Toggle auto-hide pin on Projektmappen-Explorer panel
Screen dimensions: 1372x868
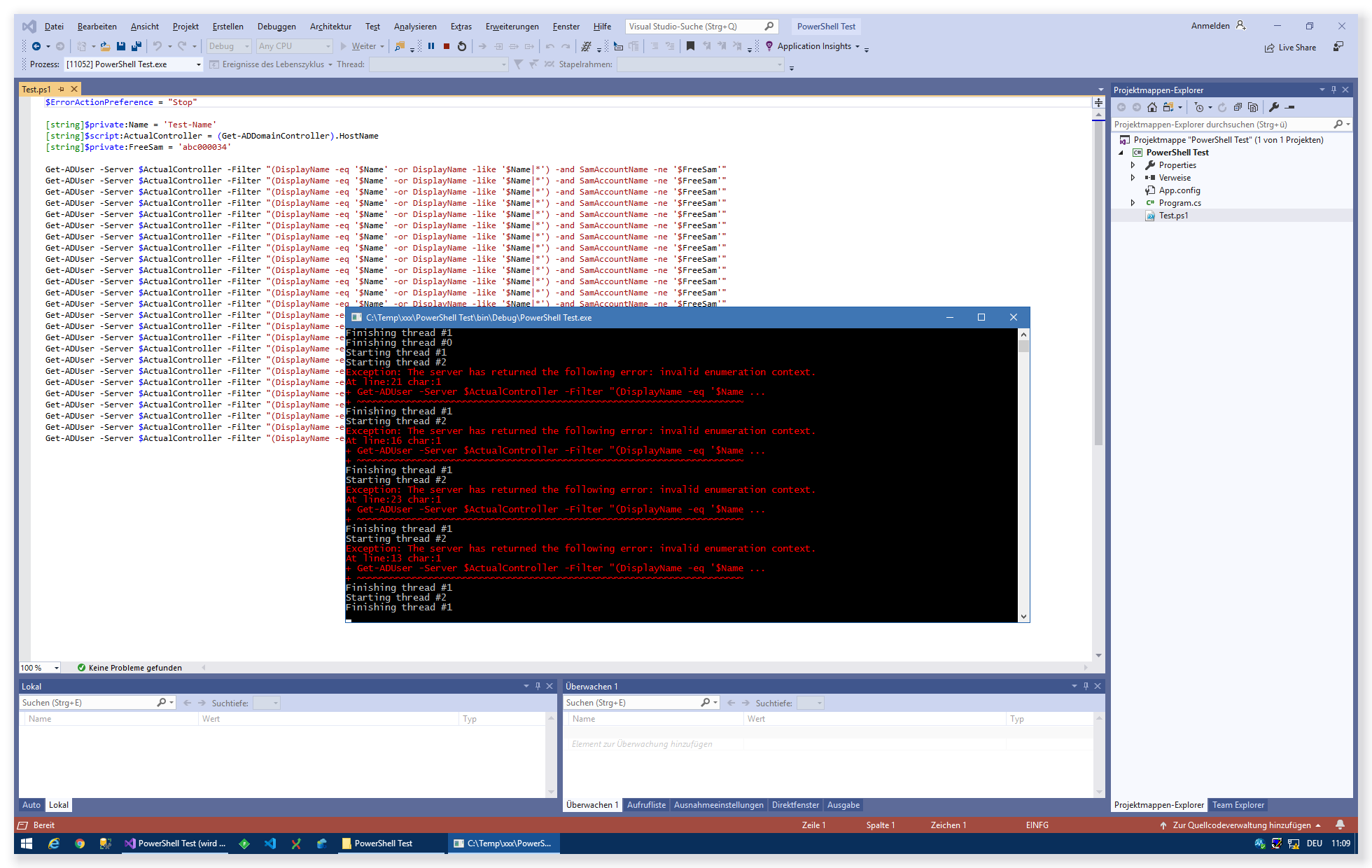(x=1333, y=90)
